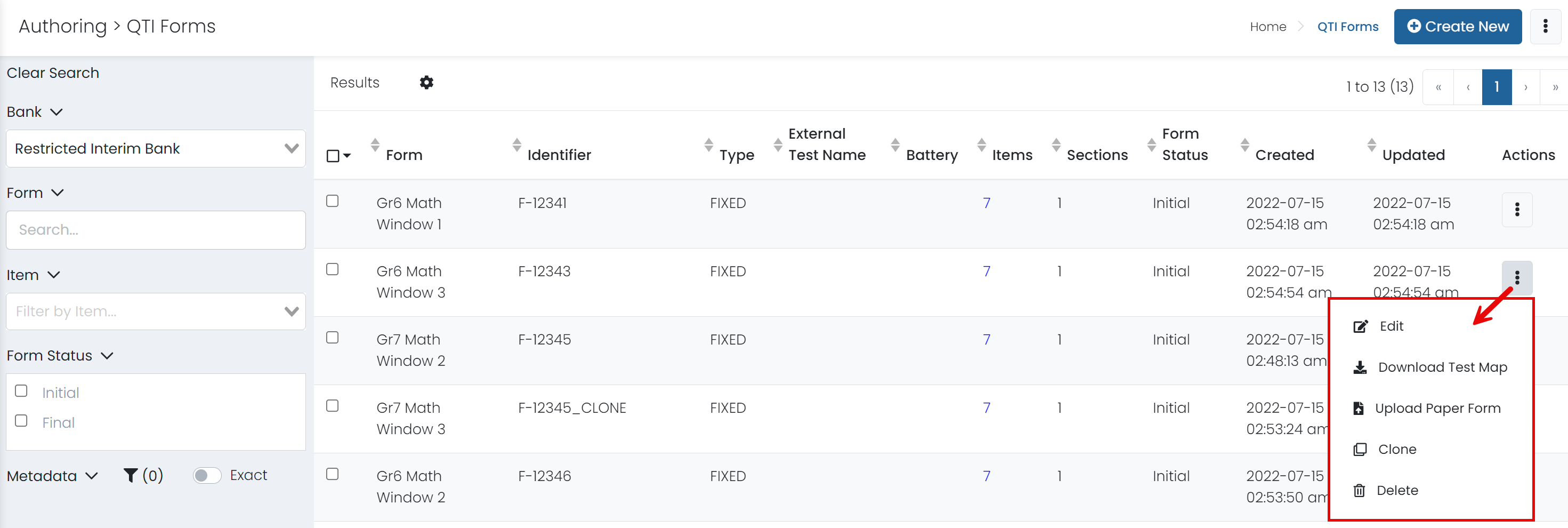This screenshot has height=528, width=1568.
Task: Click the metadata filter funnel icon
Action: (x=130, y=475)
